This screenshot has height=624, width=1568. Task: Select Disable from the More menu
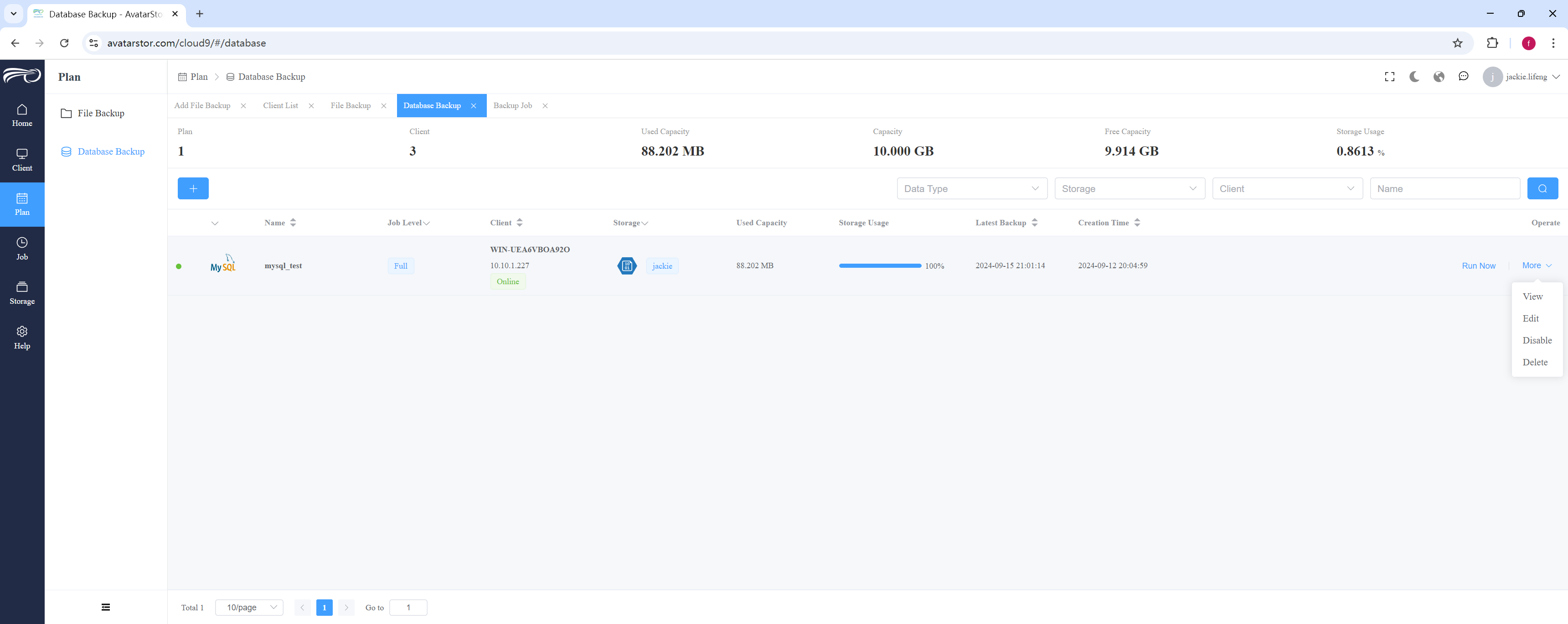pyautogui.click(x=1537, y=340)
